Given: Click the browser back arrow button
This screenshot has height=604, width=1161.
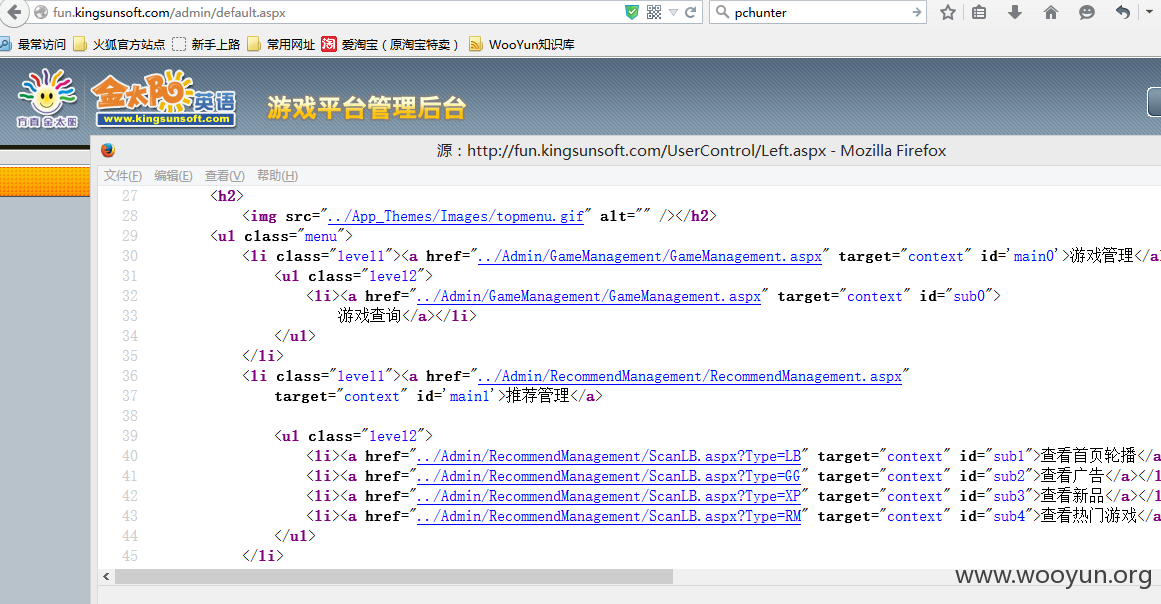Looking at the screenshot, I should click(x=13, y=12).
